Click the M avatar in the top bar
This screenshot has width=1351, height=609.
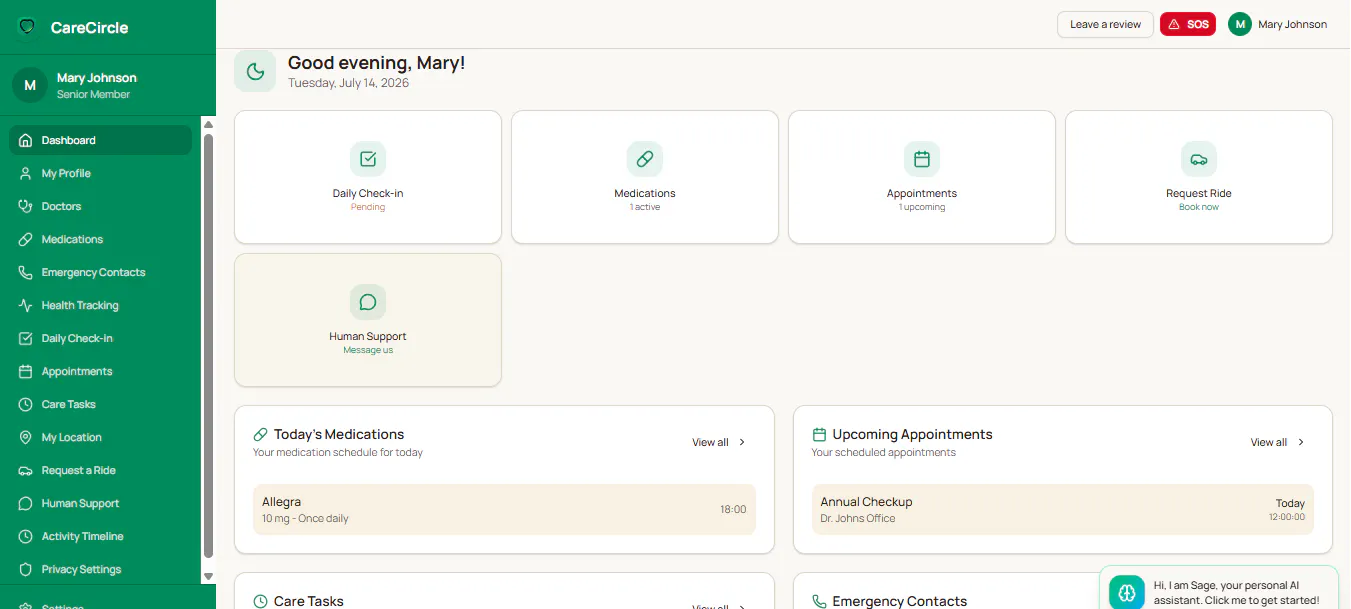[1240, 24]
